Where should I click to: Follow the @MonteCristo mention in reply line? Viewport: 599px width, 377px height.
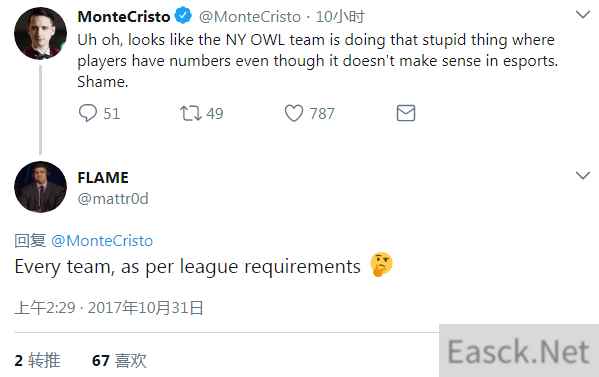(x=102, y=241)
